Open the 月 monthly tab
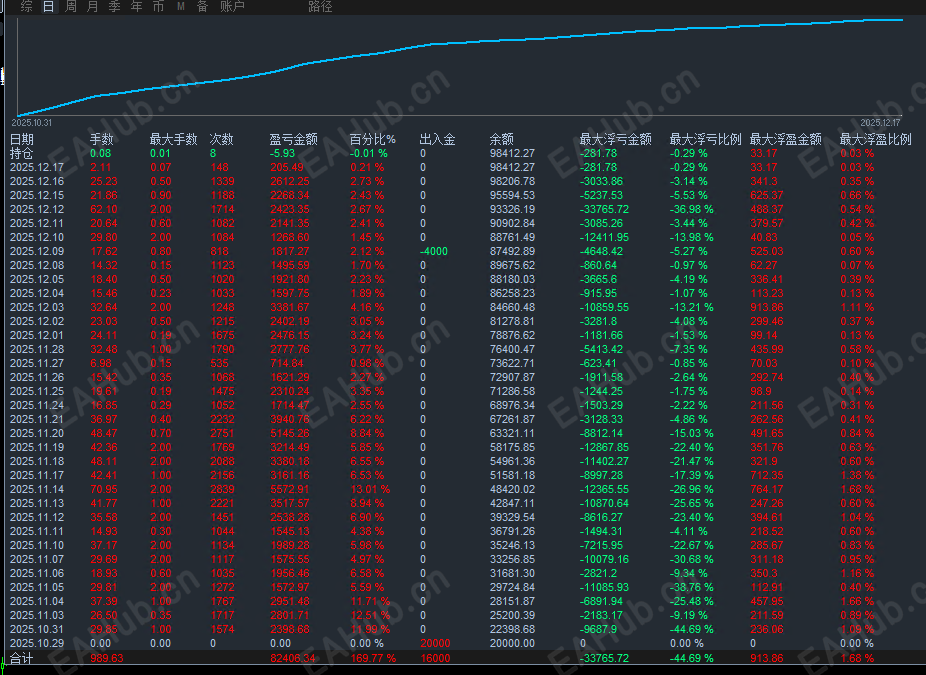This screenshot has height=675, width=926. pyautogui.click(x=92, y=6)
